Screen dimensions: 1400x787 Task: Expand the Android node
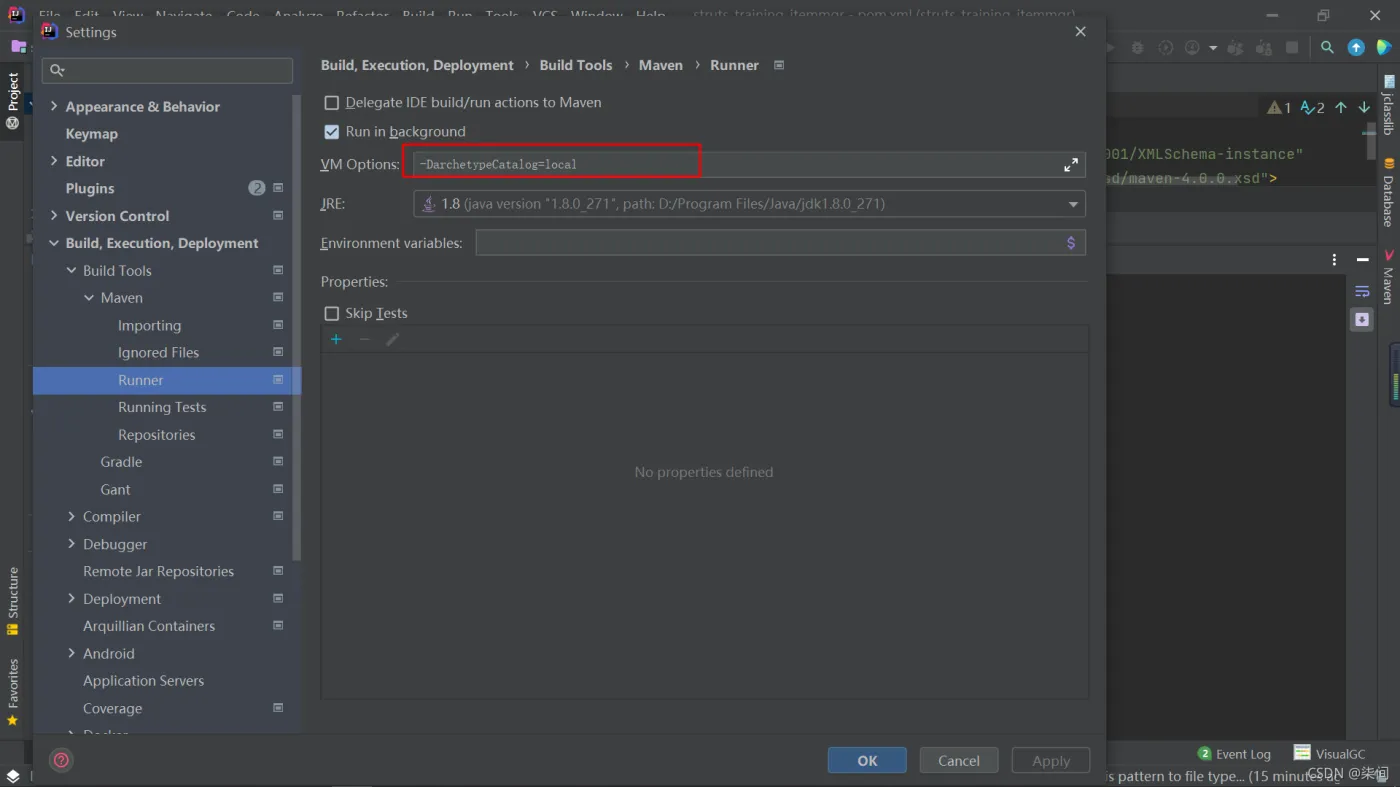71,654
